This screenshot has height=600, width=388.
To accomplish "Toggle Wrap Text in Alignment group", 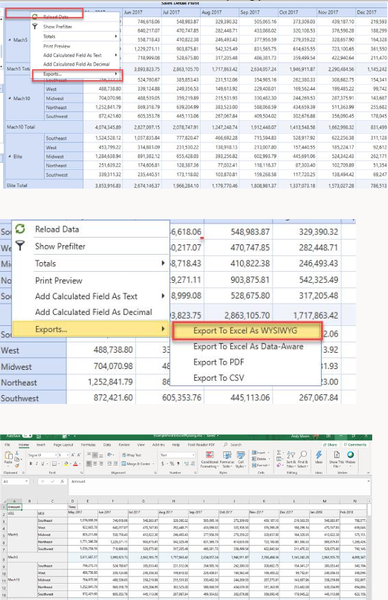I will coord(131,455).
